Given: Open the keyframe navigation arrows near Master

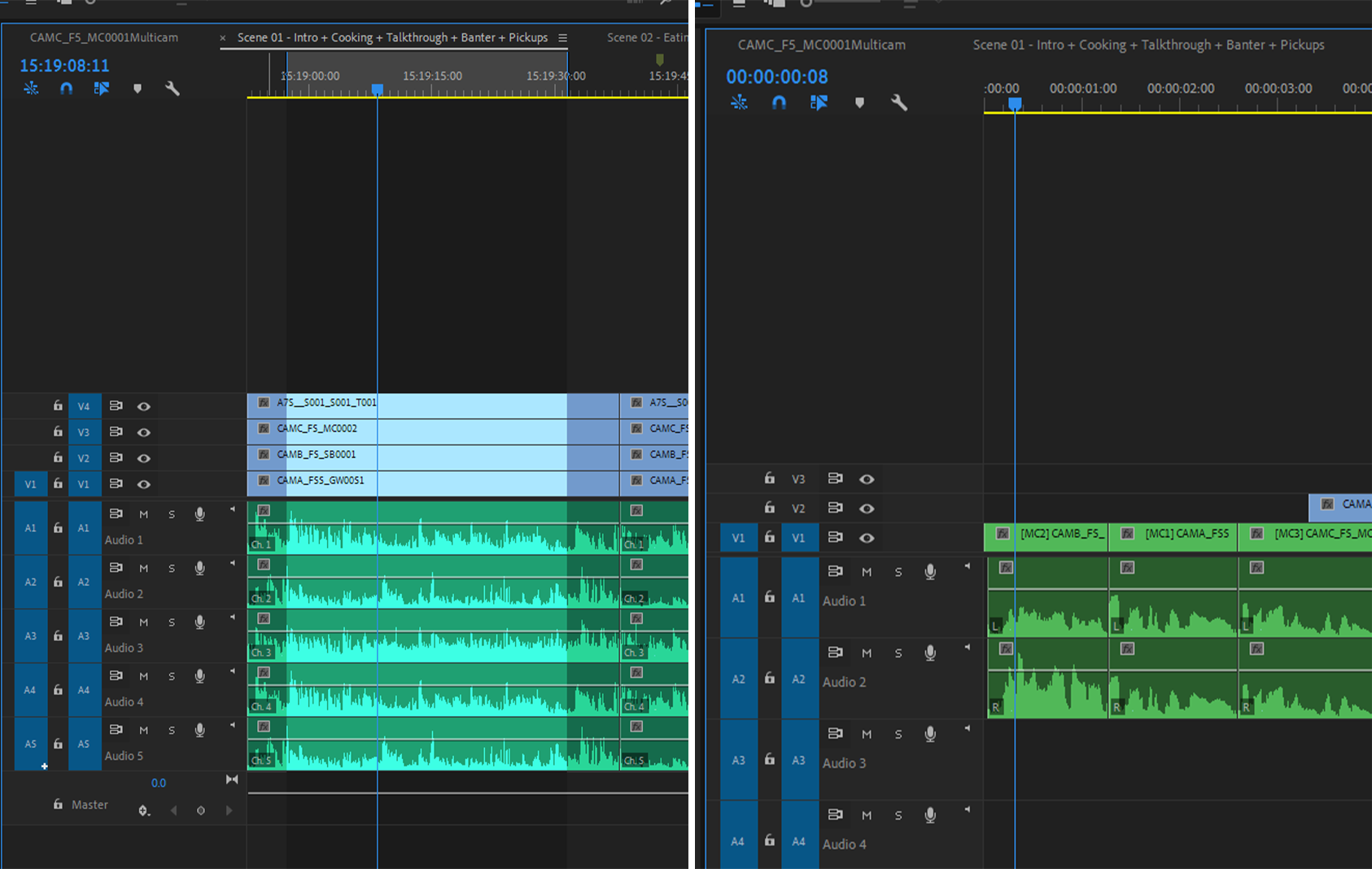Looking at the screenshot, I should [x=173, y=810].
